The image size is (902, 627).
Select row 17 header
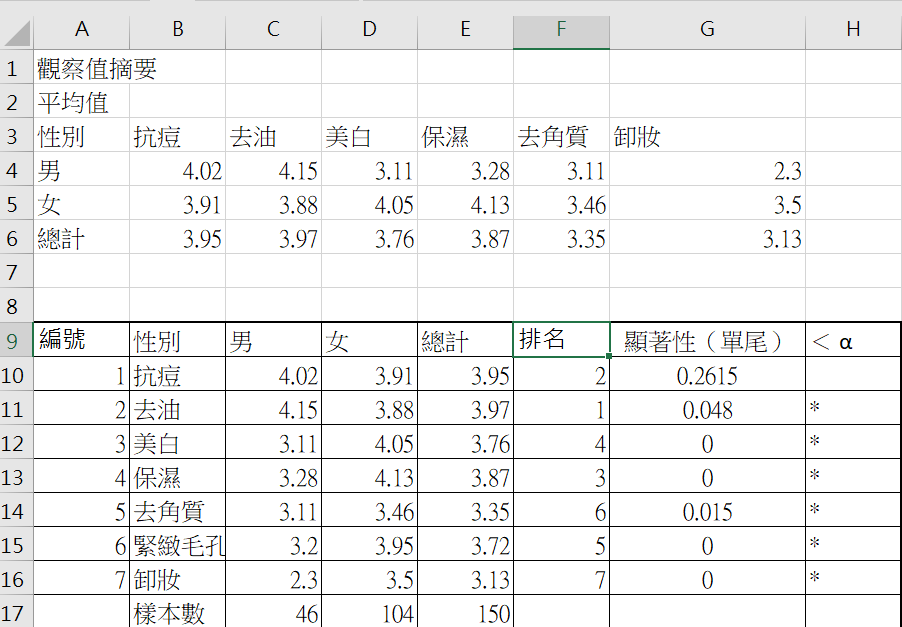tap(14, 613)
